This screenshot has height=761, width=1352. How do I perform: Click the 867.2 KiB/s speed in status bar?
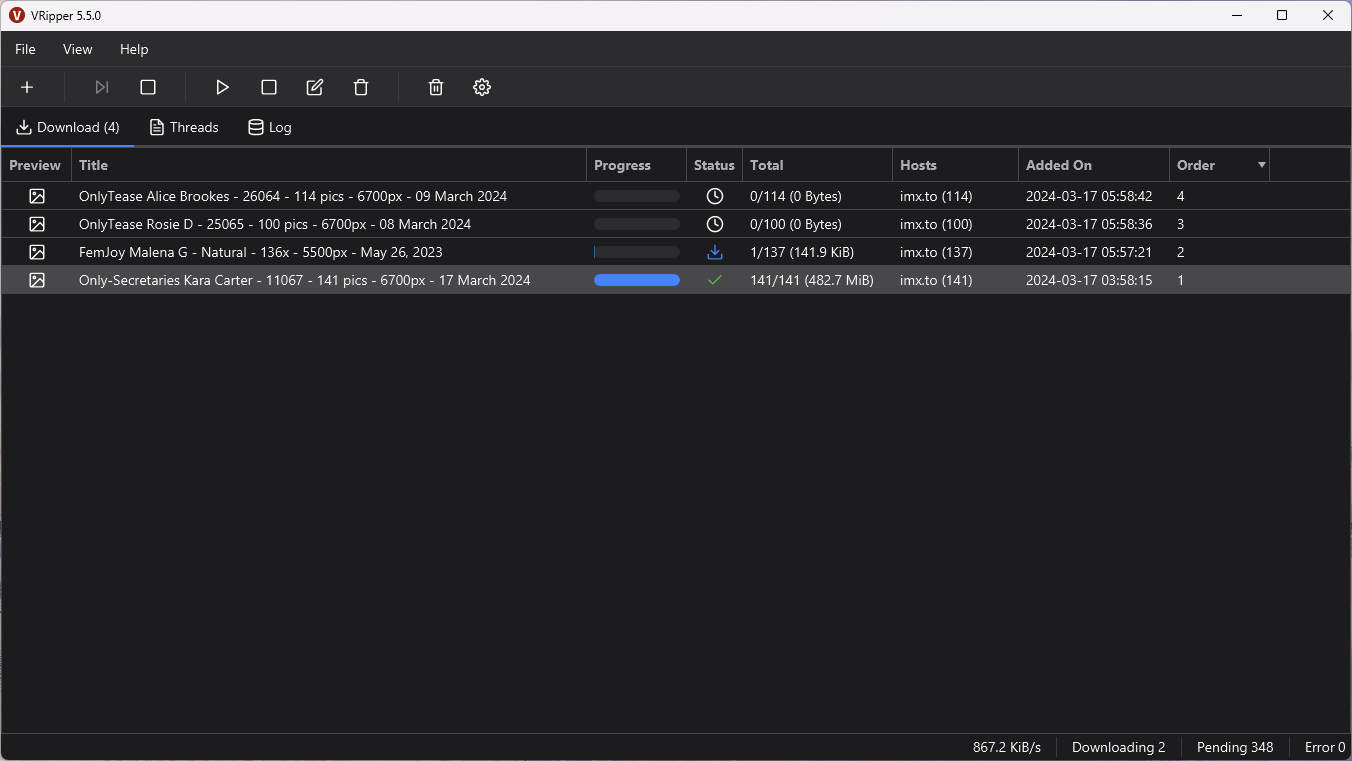pyautogui.click(x=1007, y=747)
